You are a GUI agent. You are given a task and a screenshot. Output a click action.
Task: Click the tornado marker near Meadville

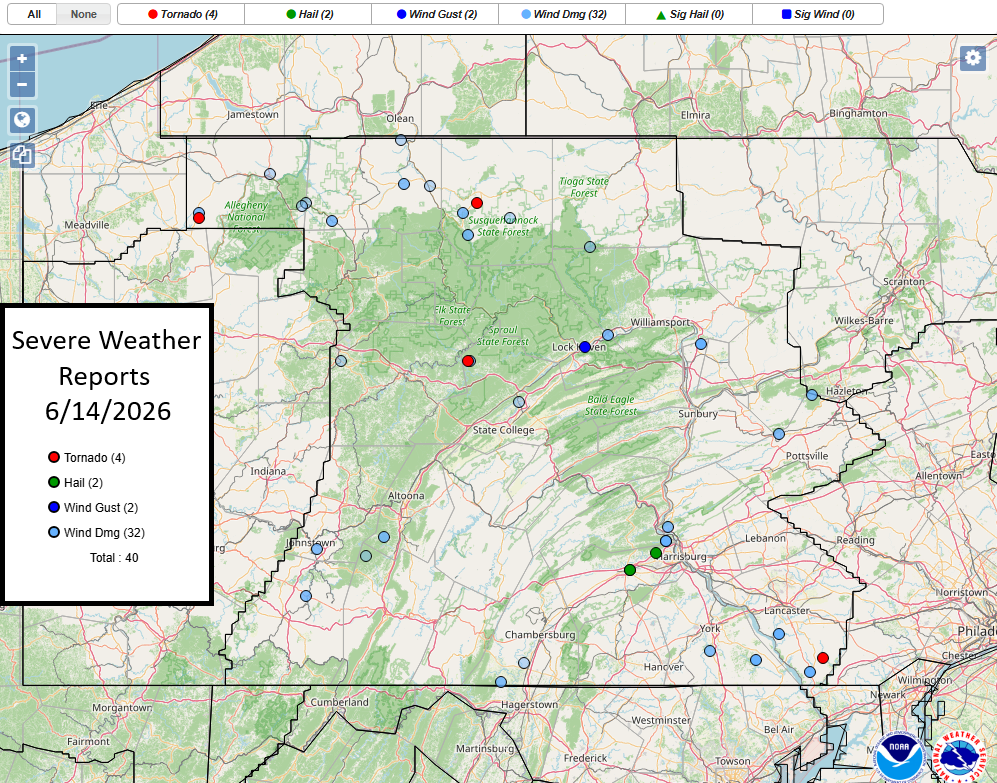tap(198, 218)
